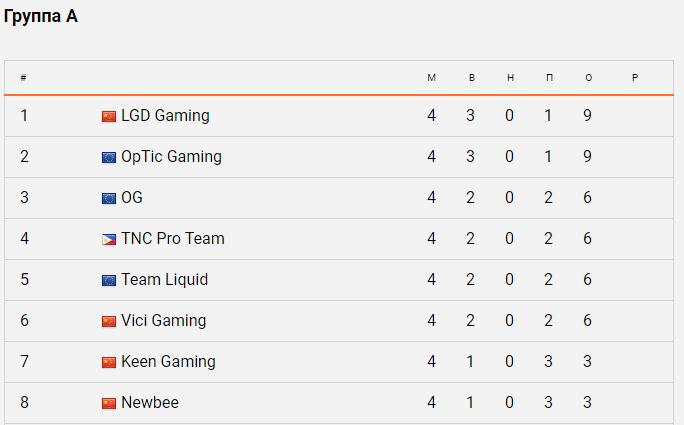
Task: Click the Группа А heading
Action: 41,17
